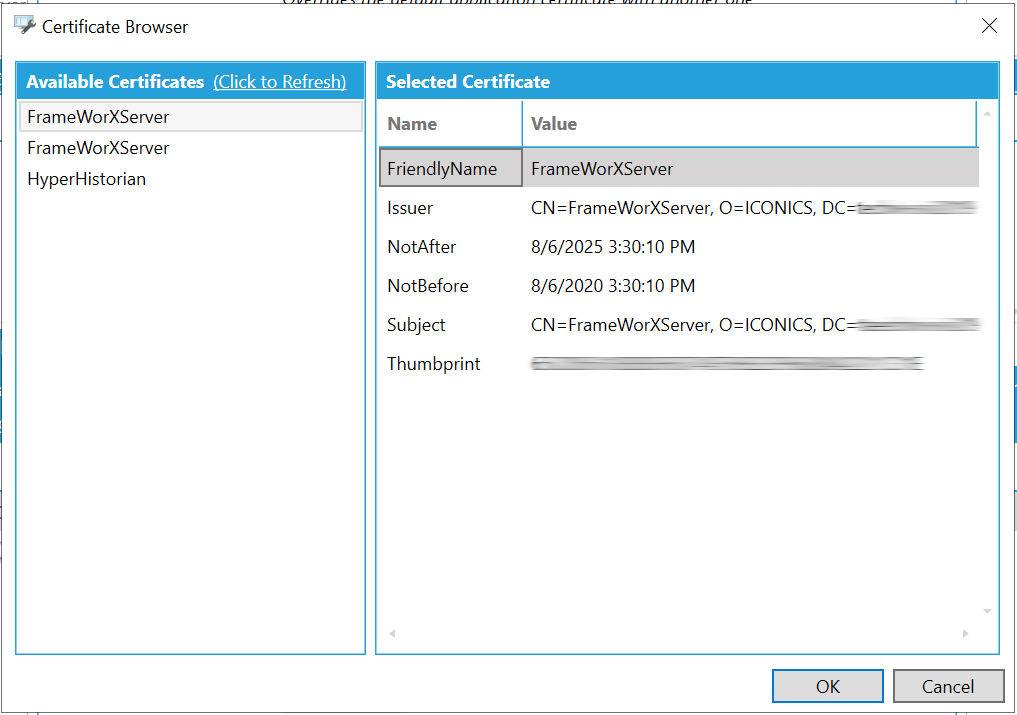Select the NotBefore date value 8/6/2020
The width and height of the screenshot is (1017, 715).
[x=612, y=286]
